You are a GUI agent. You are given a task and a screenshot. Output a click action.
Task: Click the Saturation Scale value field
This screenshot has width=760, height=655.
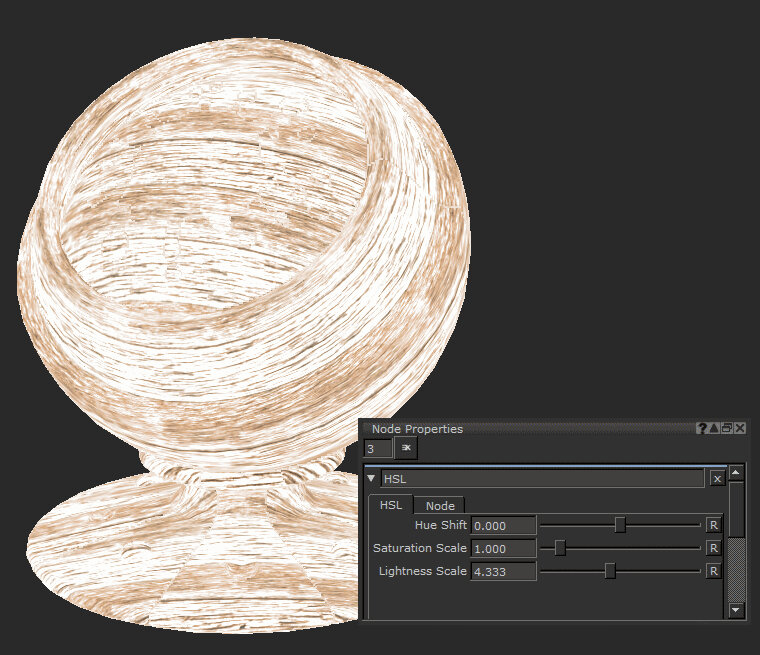(x=503, y=548)
